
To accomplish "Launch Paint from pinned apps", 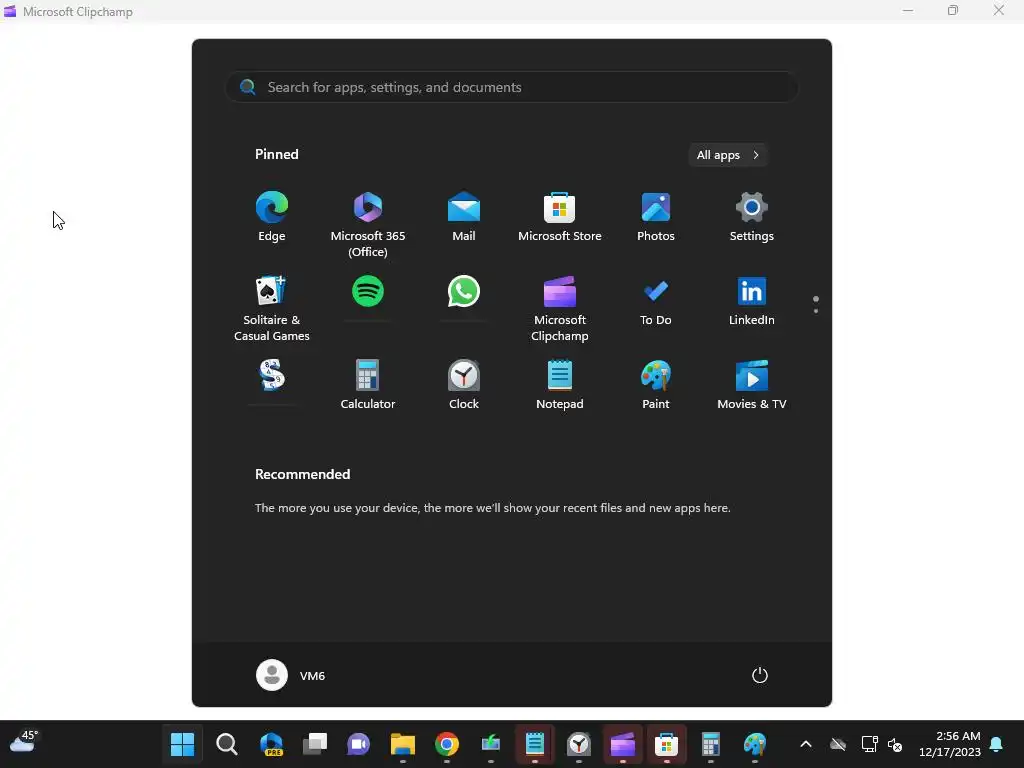I will [656, 385].
